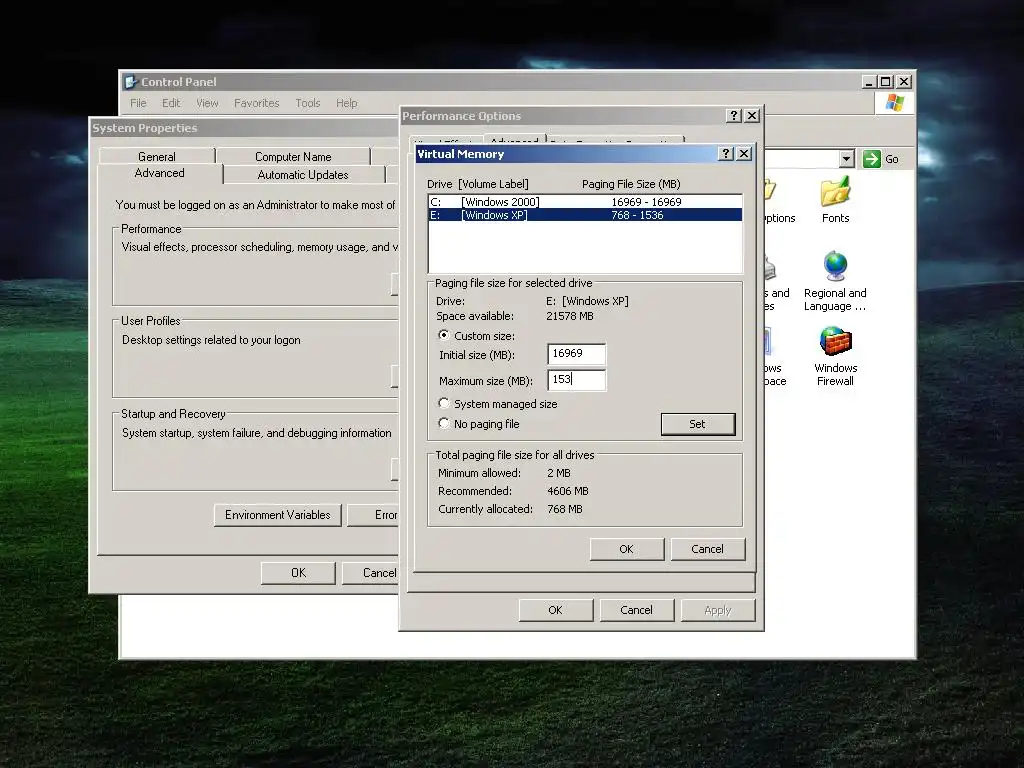The height and width of the screenshot is (768, 1024).
Task: Close the Virtual Memory dialog
Action: point(744,153)
